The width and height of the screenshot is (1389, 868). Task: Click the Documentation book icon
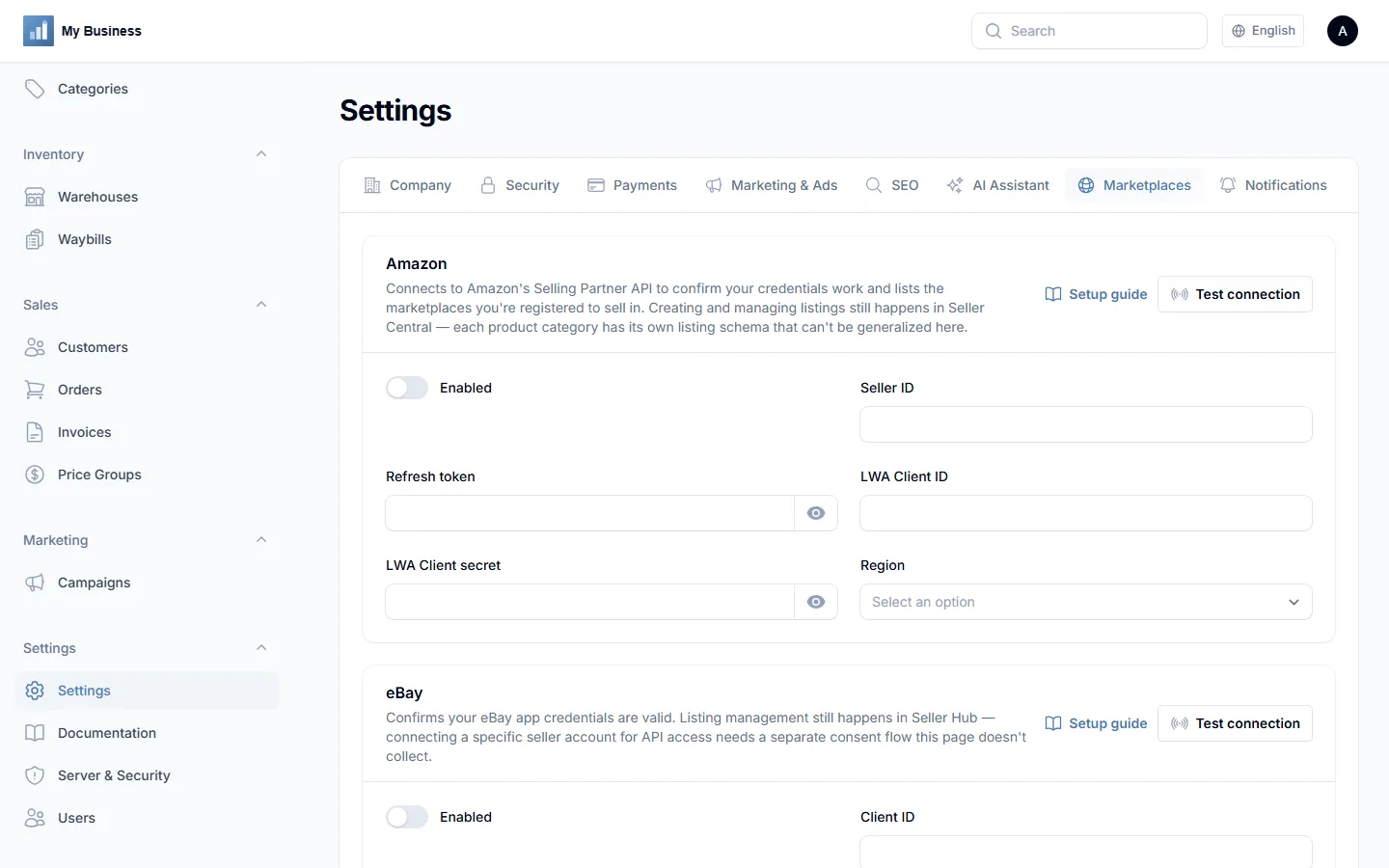[35, 733]
